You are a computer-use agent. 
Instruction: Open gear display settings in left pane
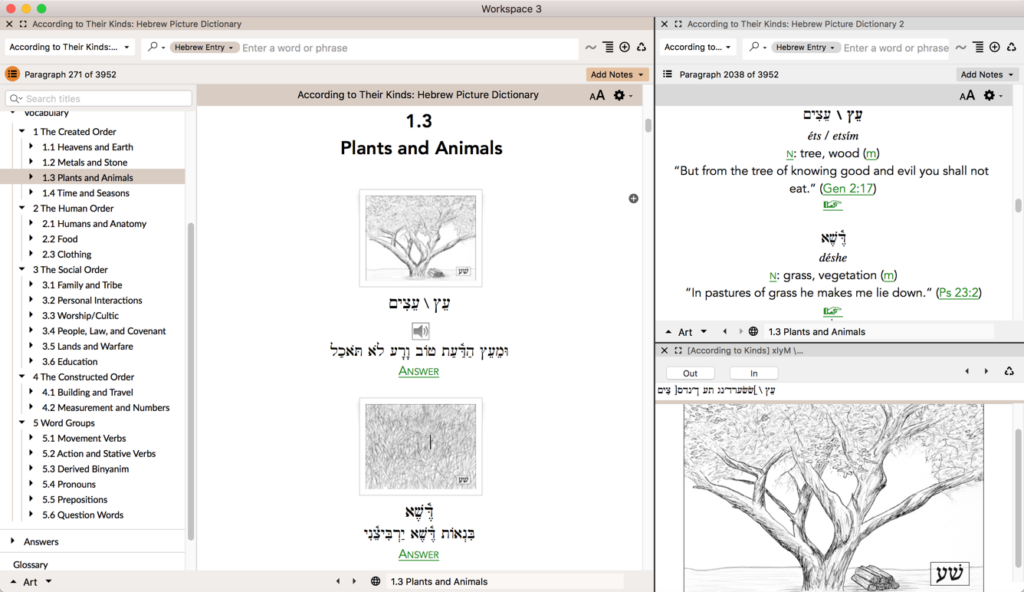pos(620,95)
